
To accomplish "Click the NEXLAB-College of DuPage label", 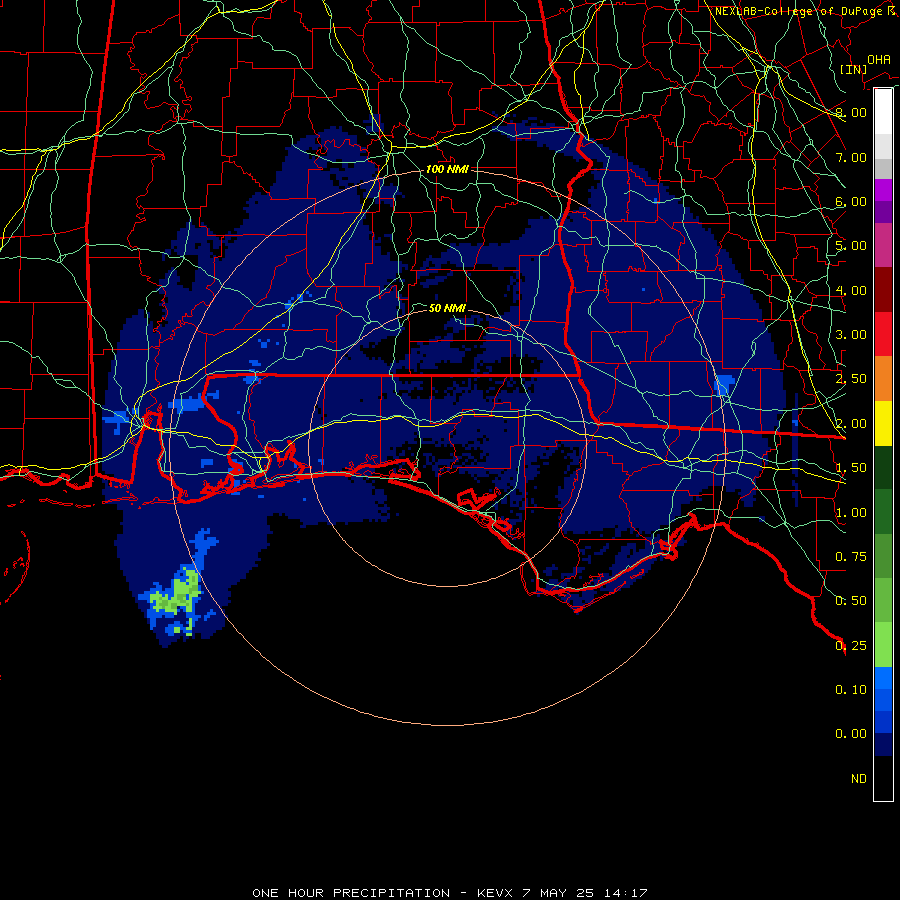I will 805,11.
